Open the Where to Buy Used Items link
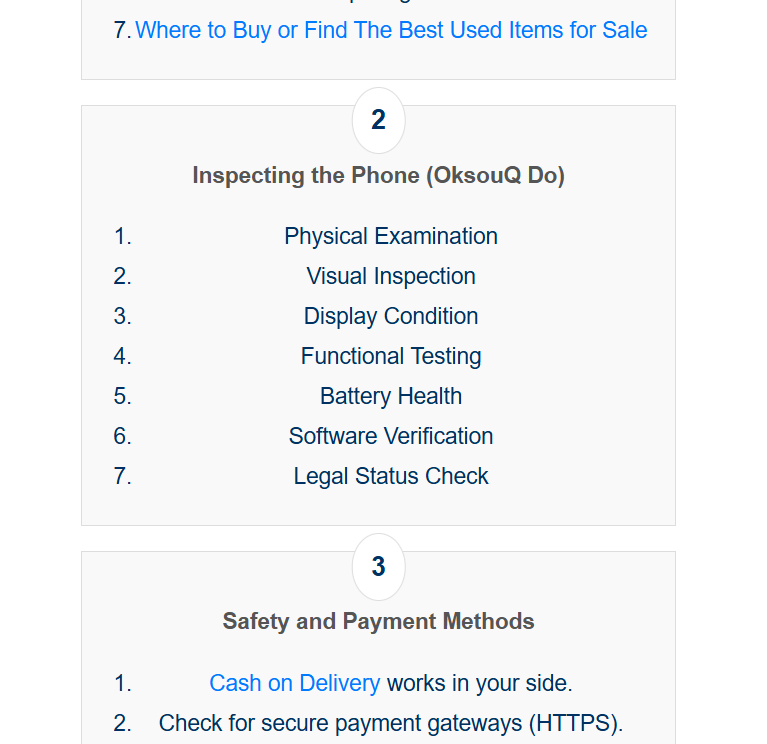Viewport: 767px width, 744px height. pyautogui.click(x=391, y=30)
